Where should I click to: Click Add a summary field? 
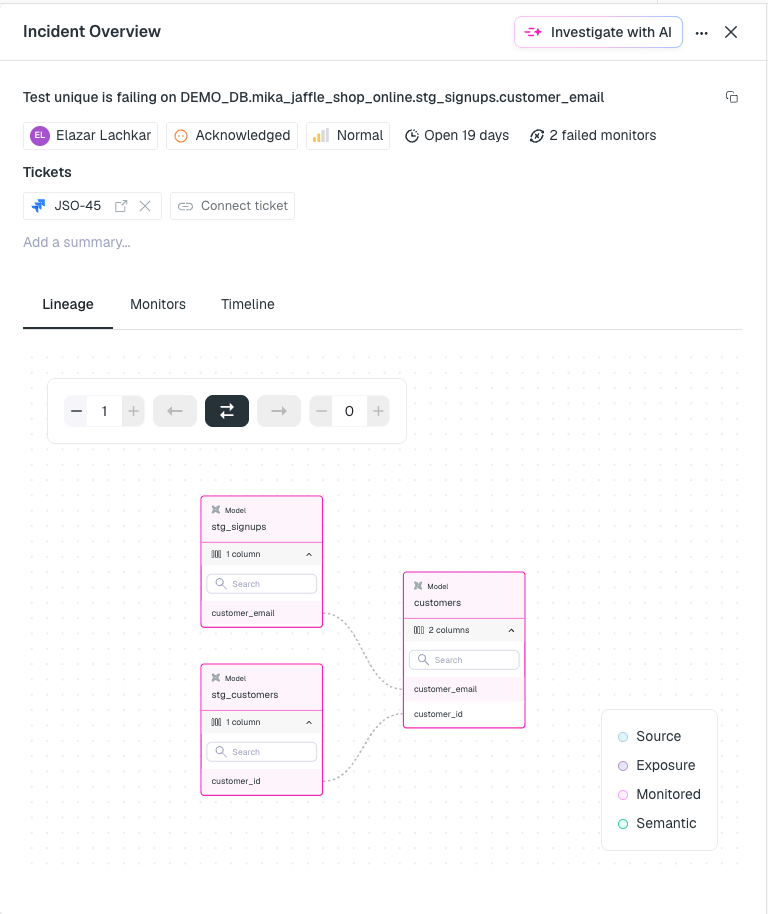point(76,242)
